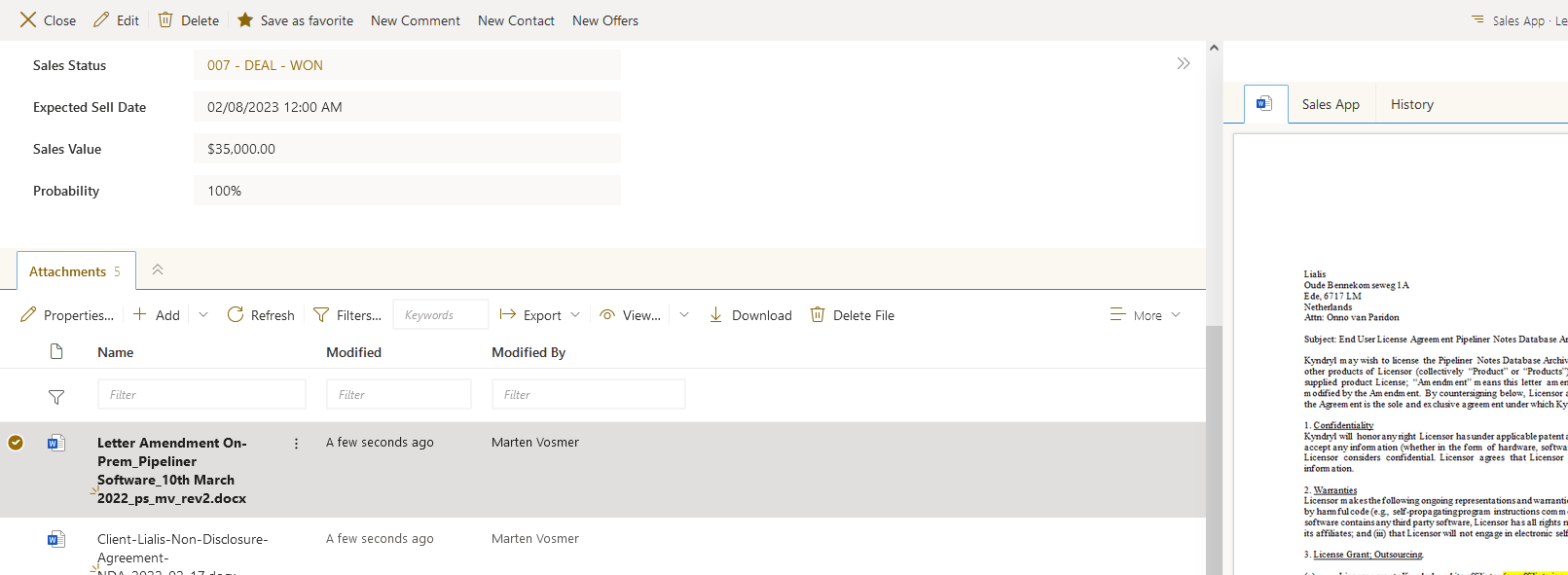Expand the Add dropdown arrow
Viewport: 1568px width, 575px height.
click(x=203, y=314)
